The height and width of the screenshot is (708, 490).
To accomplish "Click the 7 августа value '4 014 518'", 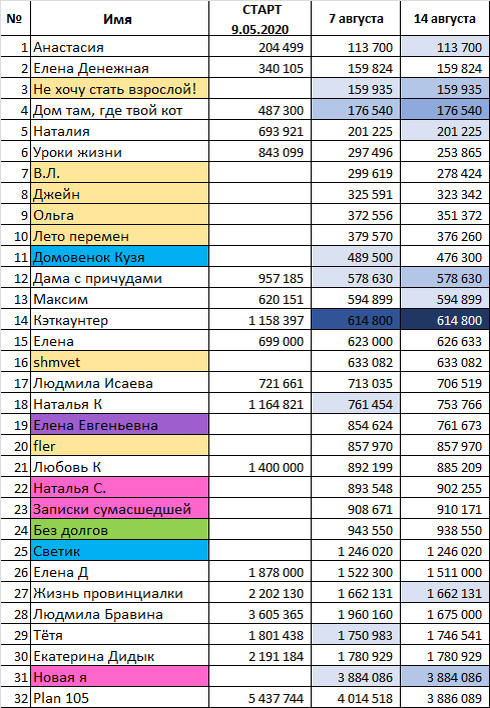I will (356, 698).
